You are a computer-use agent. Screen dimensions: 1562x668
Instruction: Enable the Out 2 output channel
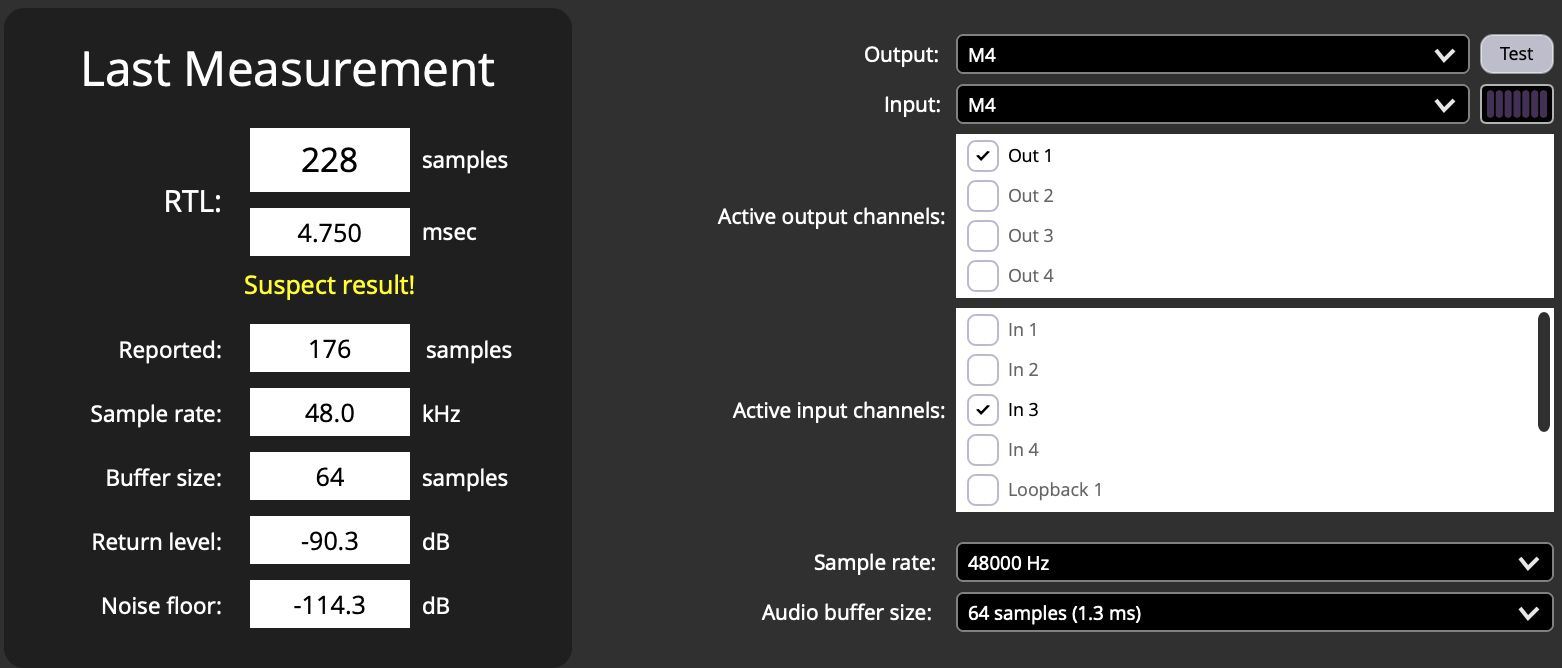(983, 196)
